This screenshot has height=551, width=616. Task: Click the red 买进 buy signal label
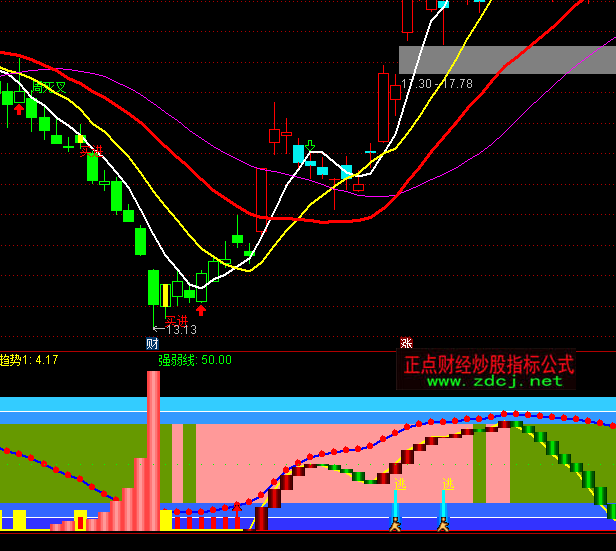click(176, 321)
